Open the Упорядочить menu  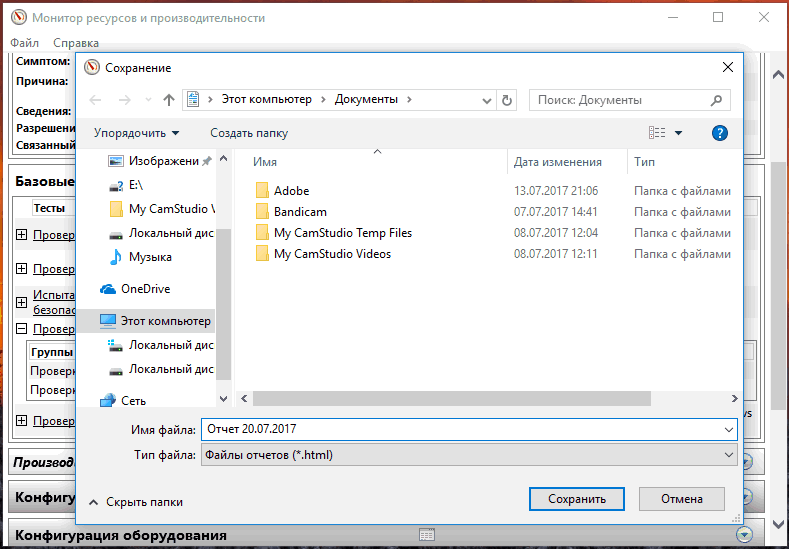click(x=136, y=133)
